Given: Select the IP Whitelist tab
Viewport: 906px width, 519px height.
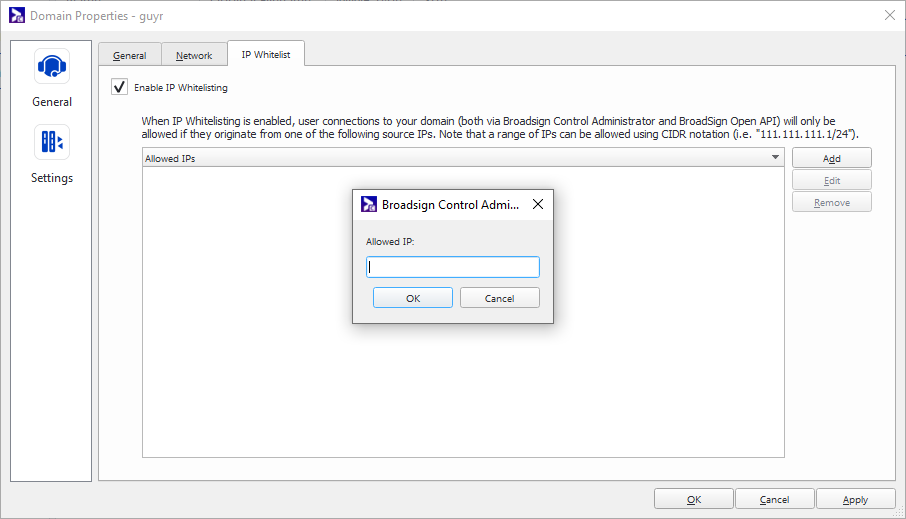Looking at the screenshot, I should pos(265,55).
